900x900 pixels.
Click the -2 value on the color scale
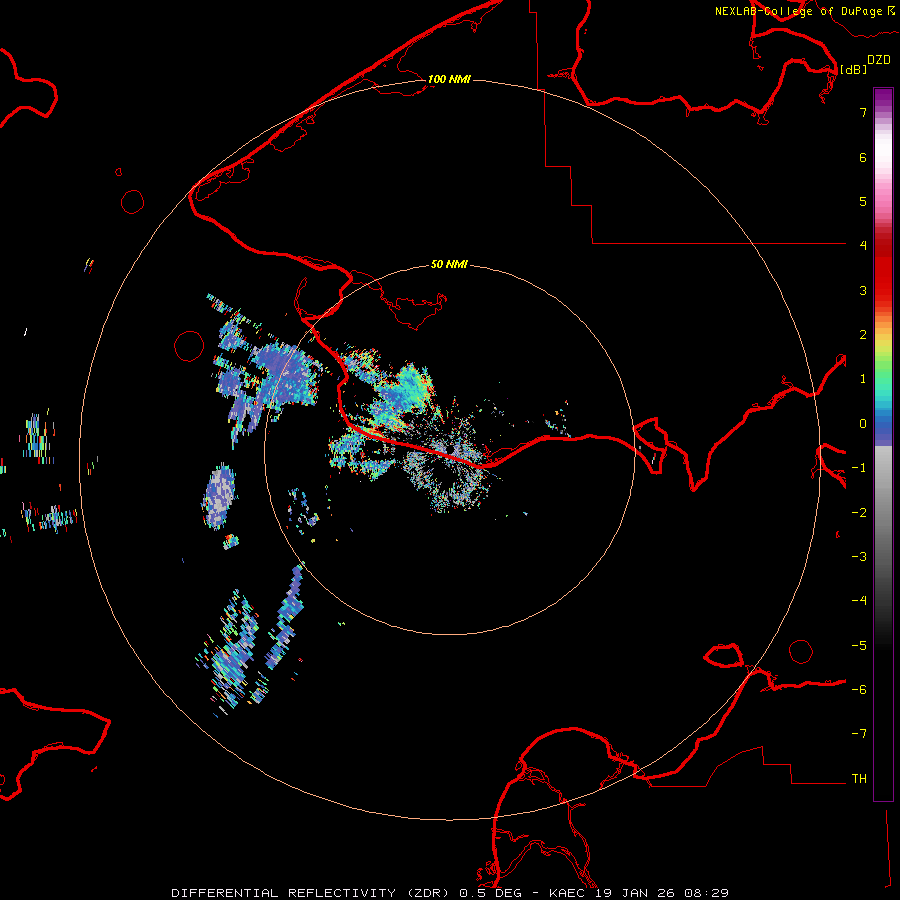click(859, 513)
